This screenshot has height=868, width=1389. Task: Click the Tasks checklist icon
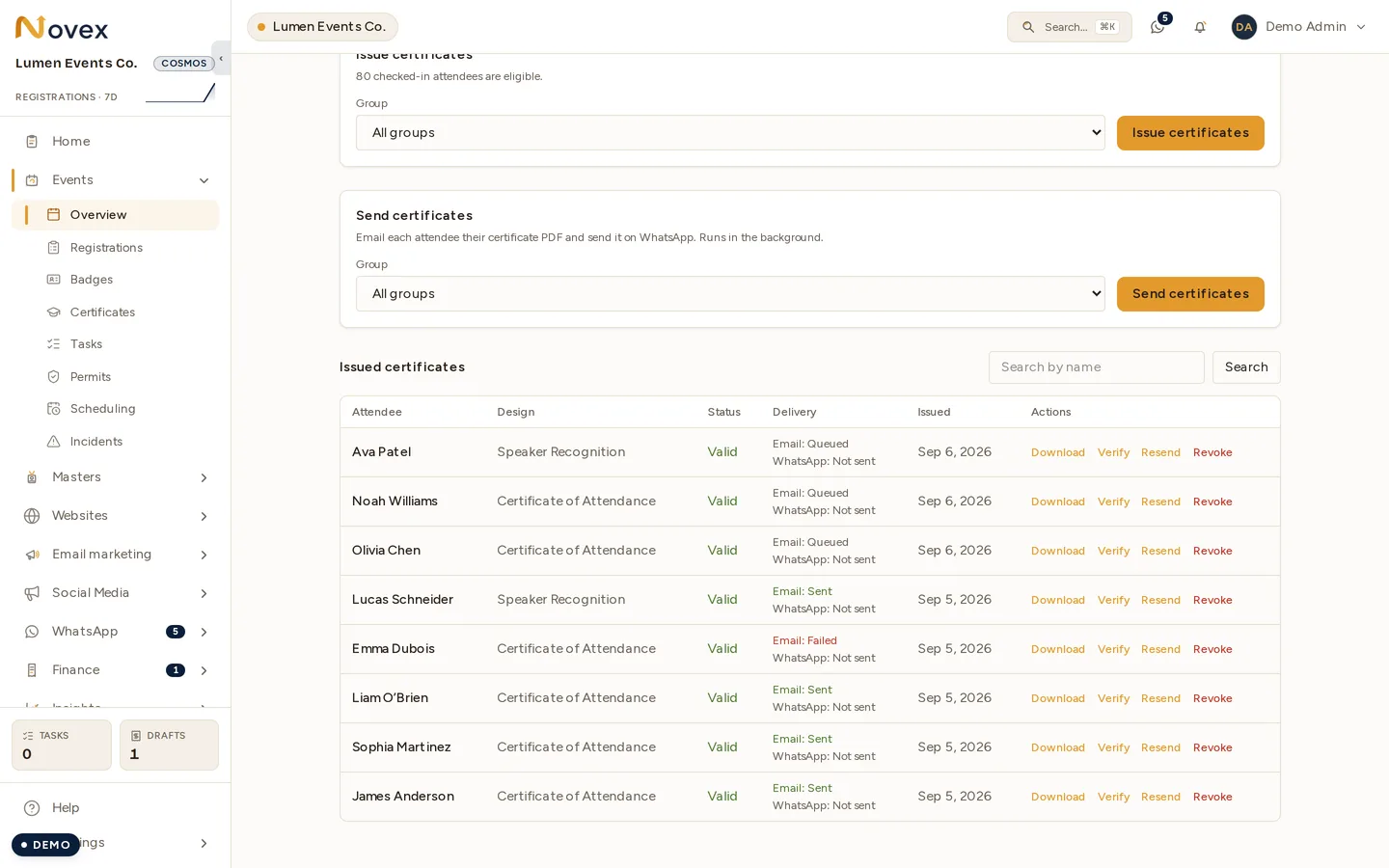[54, 344]
